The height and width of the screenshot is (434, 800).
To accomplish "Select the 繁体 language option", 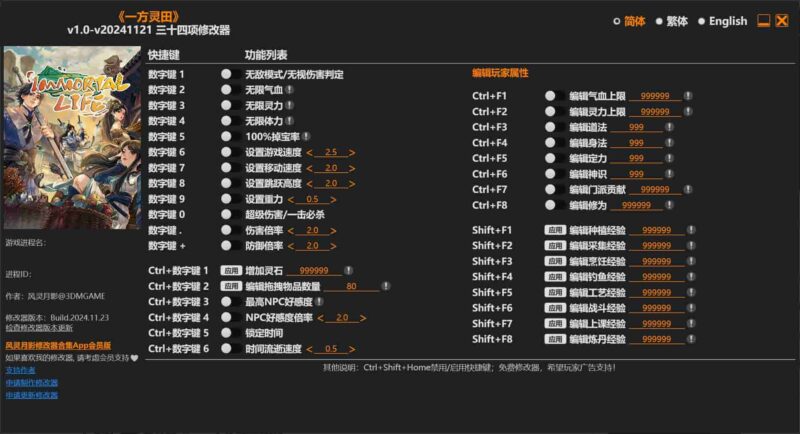I will pyautogui.click(x=671, y=21).
